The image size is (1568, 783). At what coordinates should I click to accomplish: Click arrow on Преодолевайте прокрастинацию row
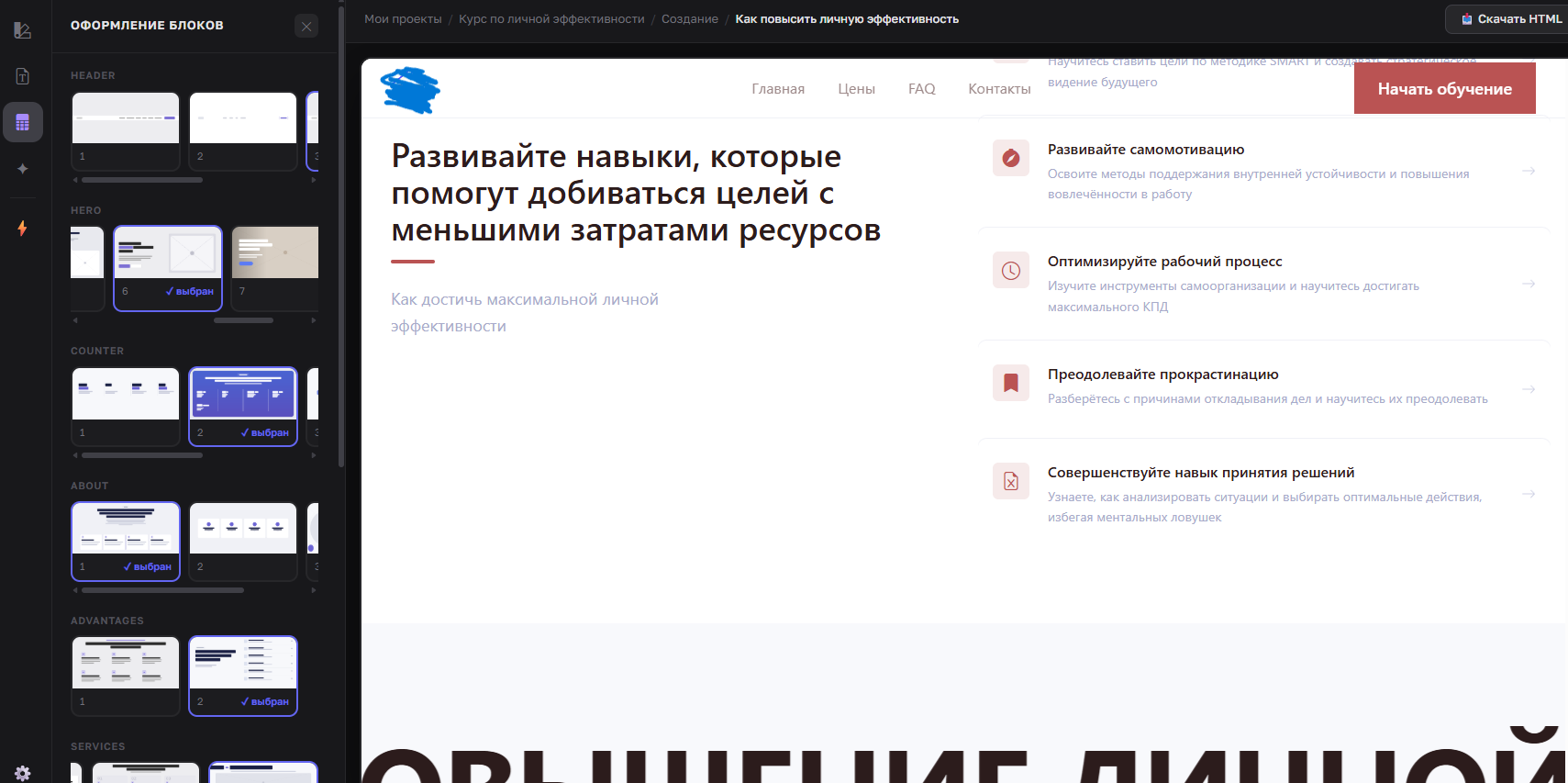pyautogui.click(x=1529, y=389)
